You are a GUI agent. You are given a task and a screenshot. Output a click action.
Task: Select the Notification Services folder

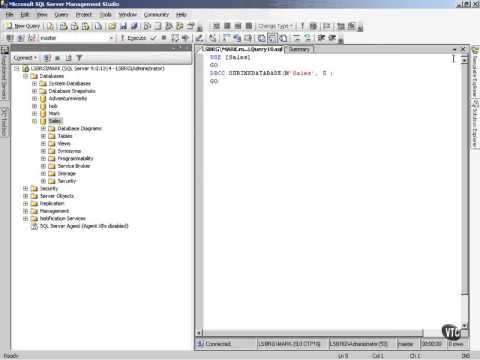63,218
